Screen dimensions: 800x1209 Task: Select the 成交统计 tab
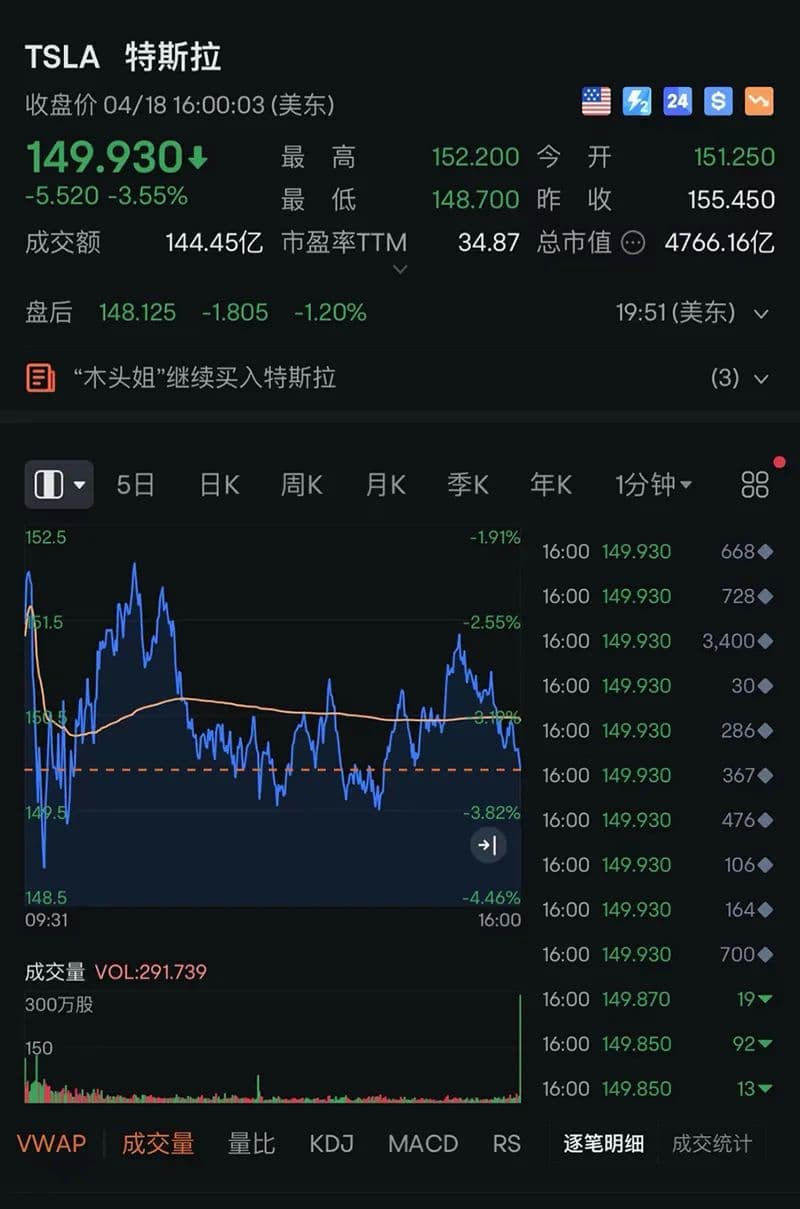pyautogui.click(x=711, y=1144)
